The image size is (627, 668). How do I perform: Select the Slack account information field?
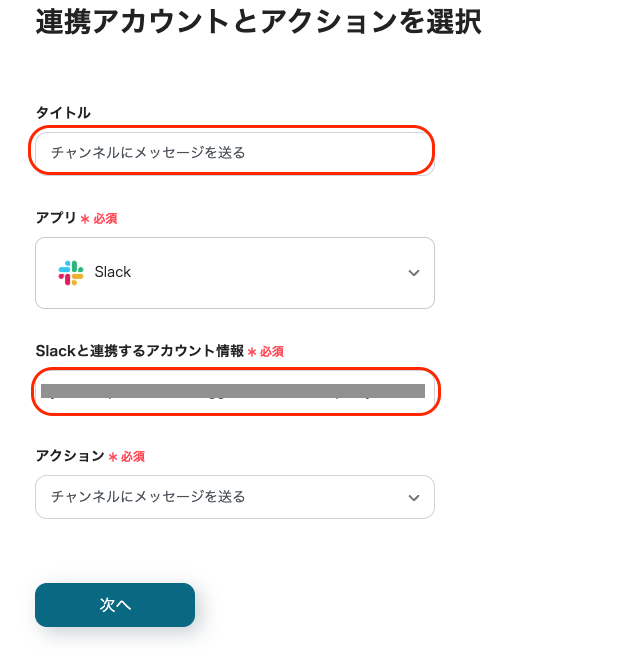point(236,392)
